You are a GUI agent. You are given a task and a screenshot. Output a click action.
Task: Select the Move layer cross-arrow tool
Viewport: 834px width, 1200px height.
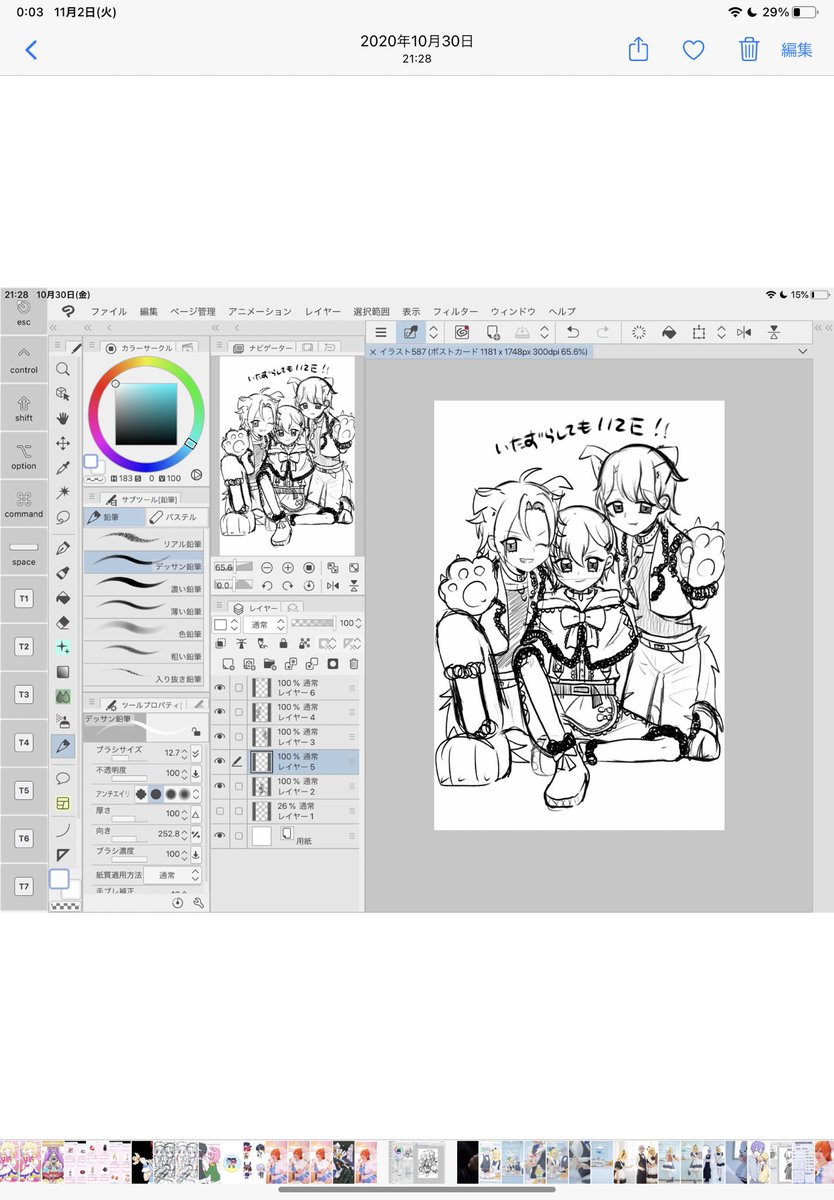(x=63, y=443)
